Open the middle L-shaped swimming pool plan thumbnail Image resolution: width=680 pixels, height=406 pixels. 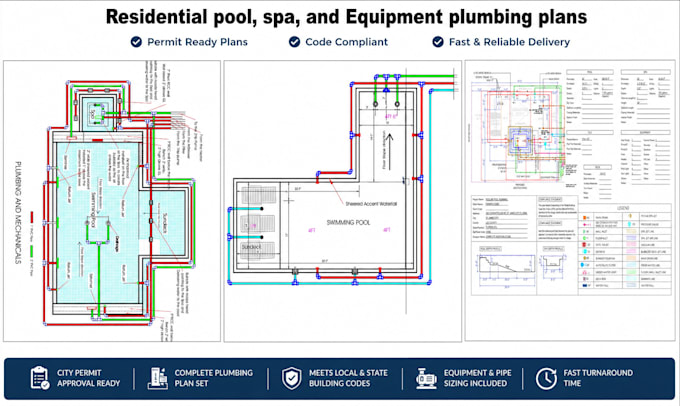343,201
